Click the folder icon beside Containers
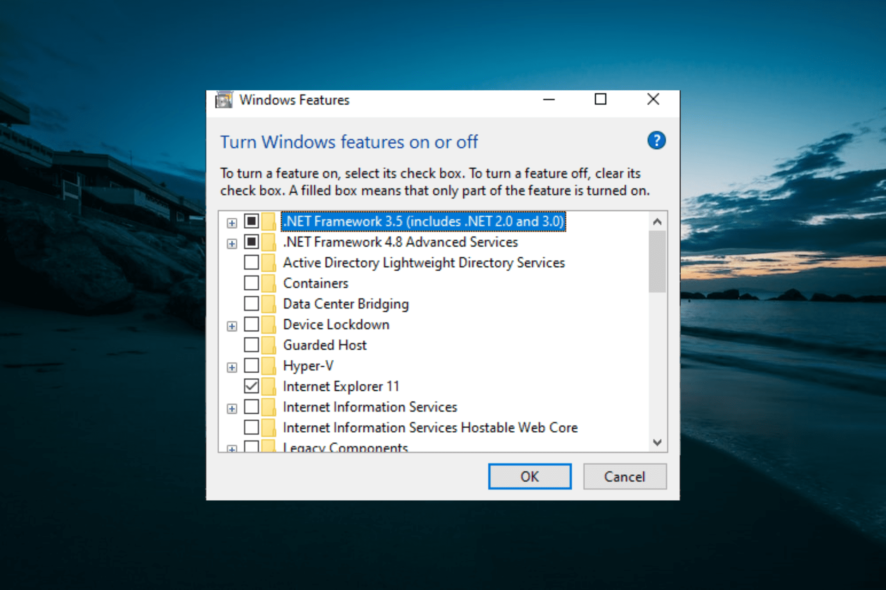This screenshot has height=590, width=886. click(x=269, y=283)
